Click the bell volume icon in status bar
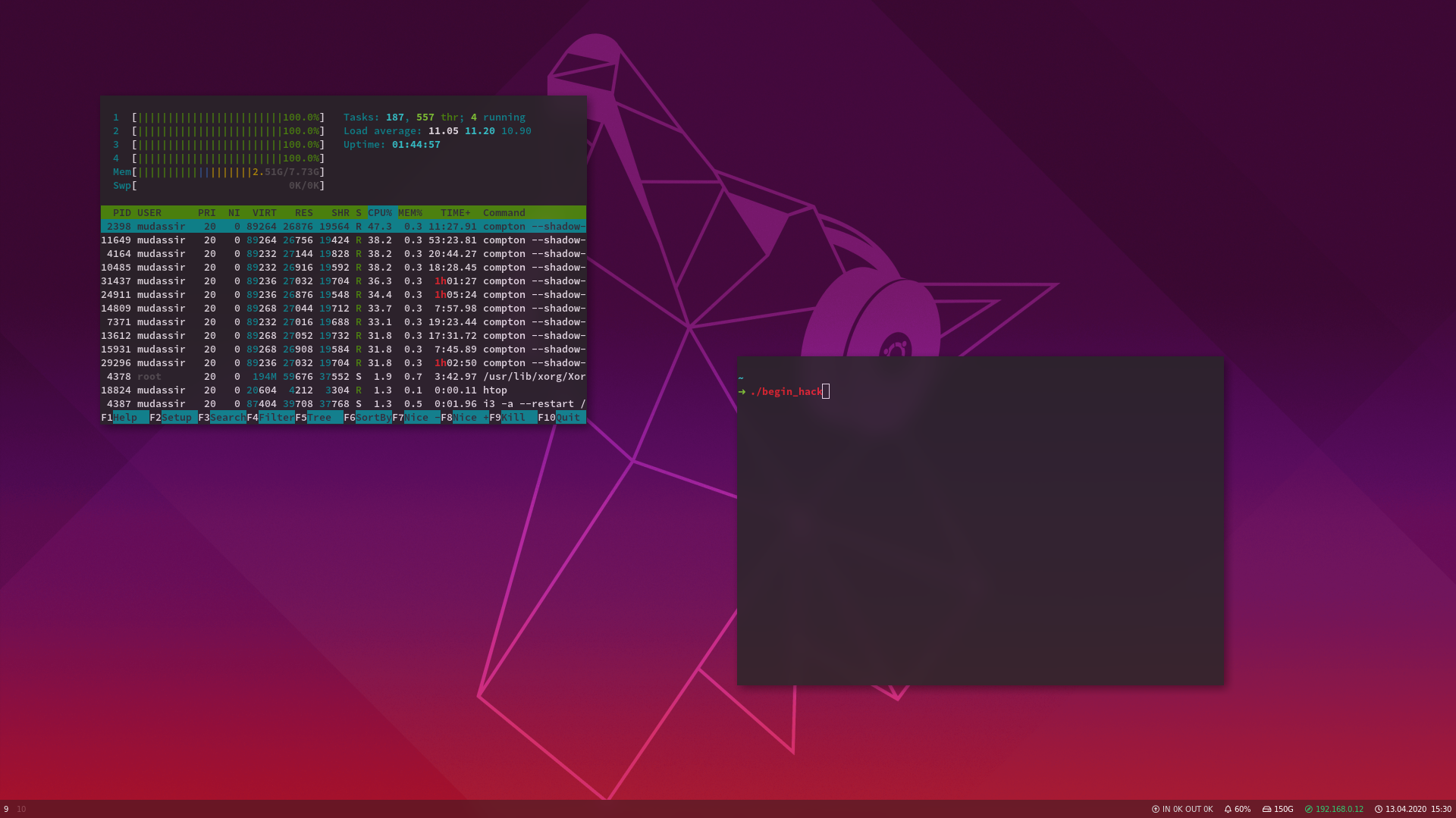Screen dimensions: 1456x818 point(1228,809)
